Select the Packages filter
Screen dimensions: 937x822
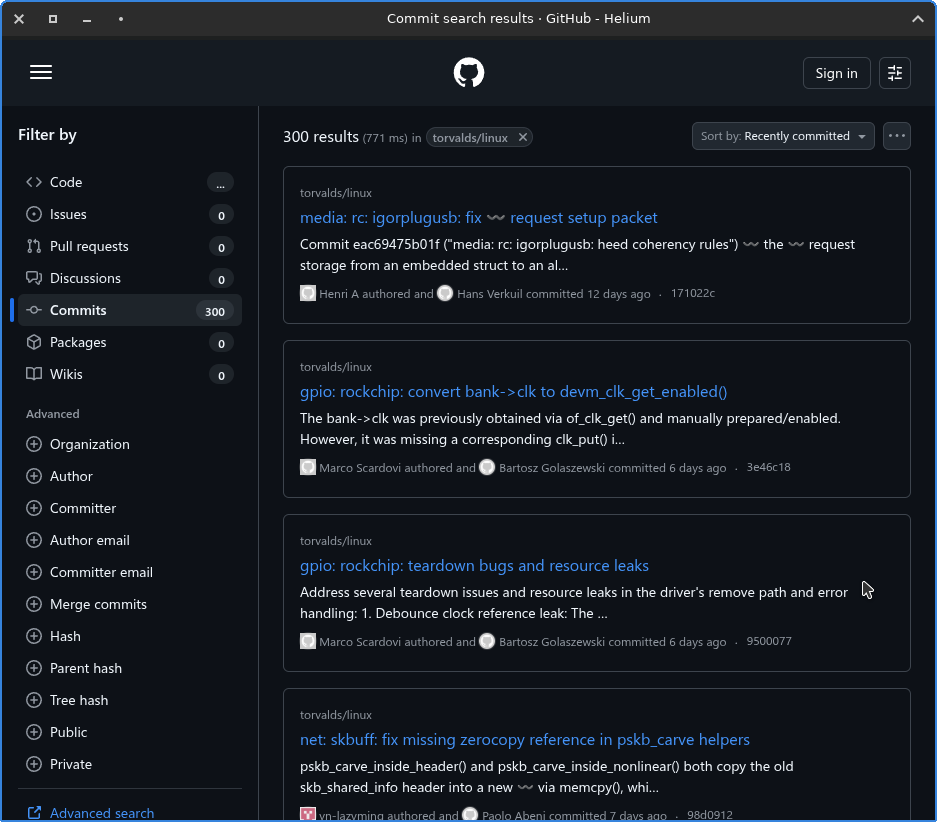[x=130, y=342]
